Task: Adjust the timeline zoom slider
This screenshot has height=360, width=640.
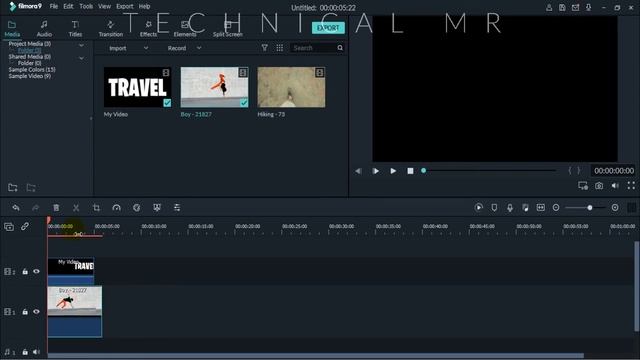Action: [585, 208]
